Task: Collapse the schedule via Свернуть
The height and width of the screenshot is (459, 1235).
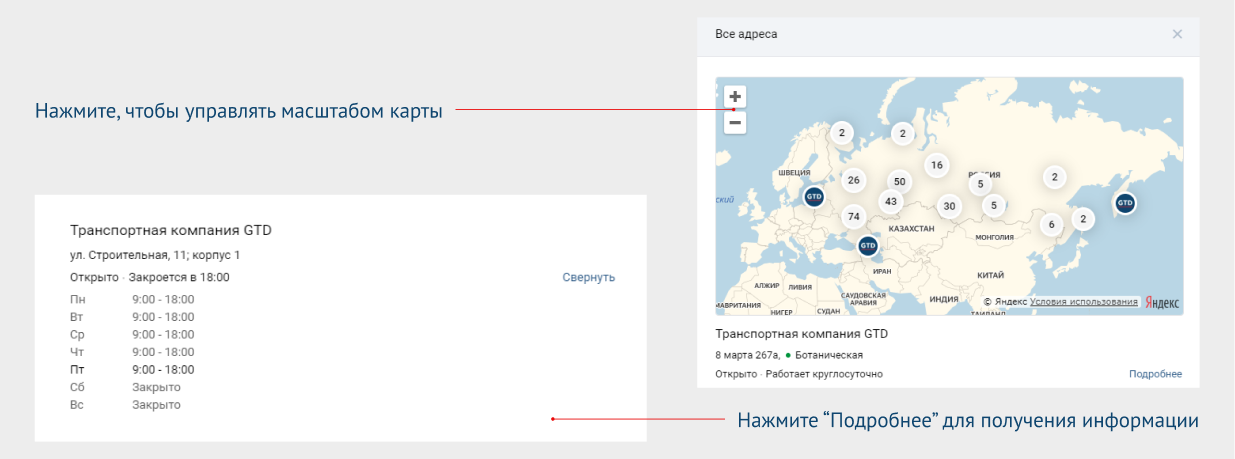Action: [588, 277]
